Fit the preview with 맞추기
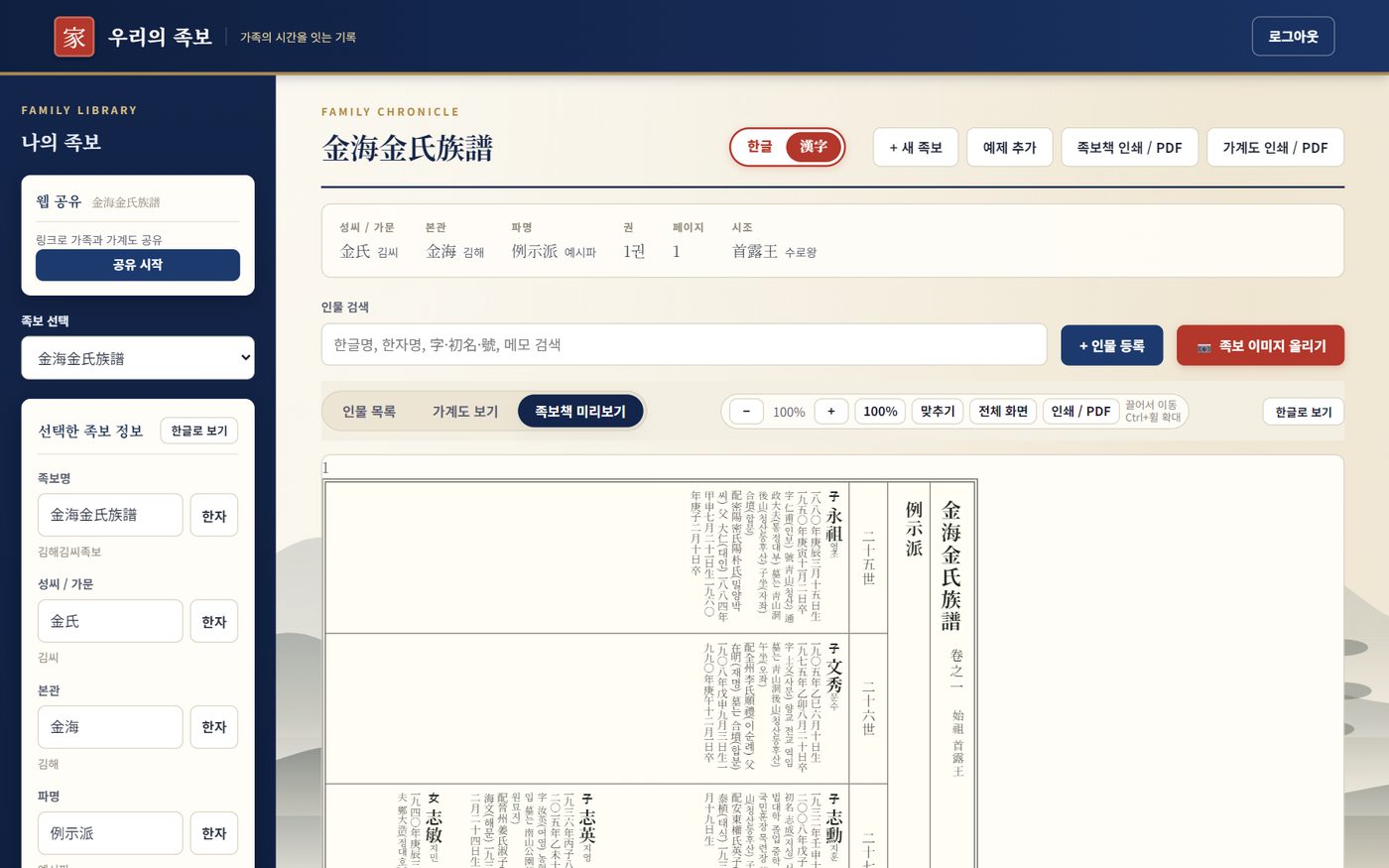 pyautogui.click(x=938, y=412)
